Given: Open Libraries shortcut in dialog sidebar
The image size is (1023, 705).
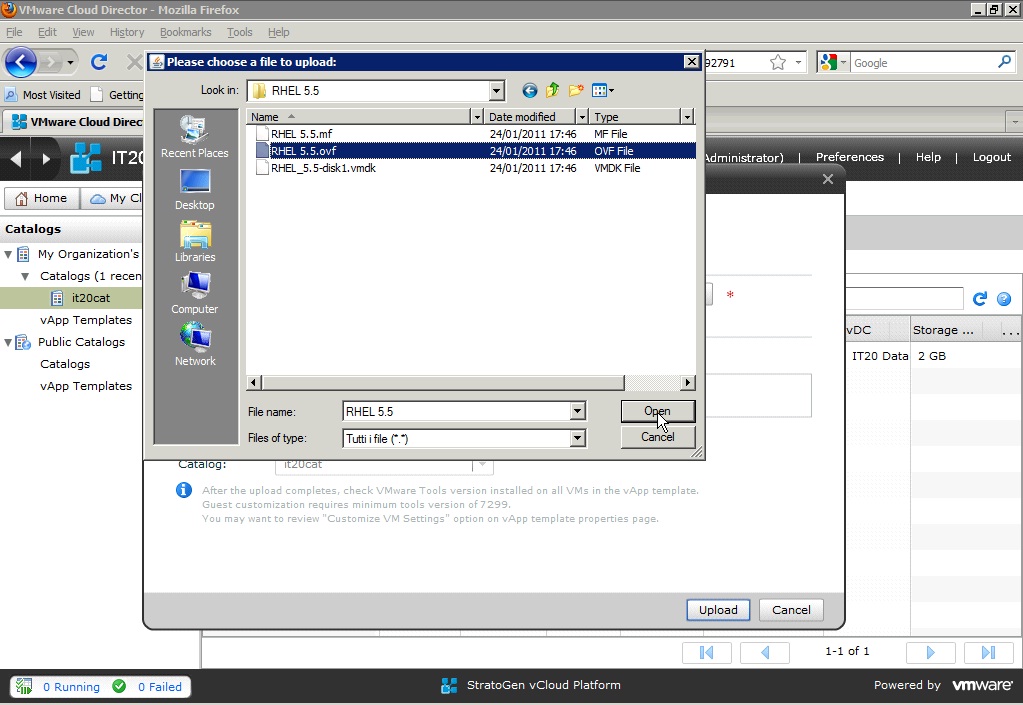Looking at the screenshot, I should [194, 241].
